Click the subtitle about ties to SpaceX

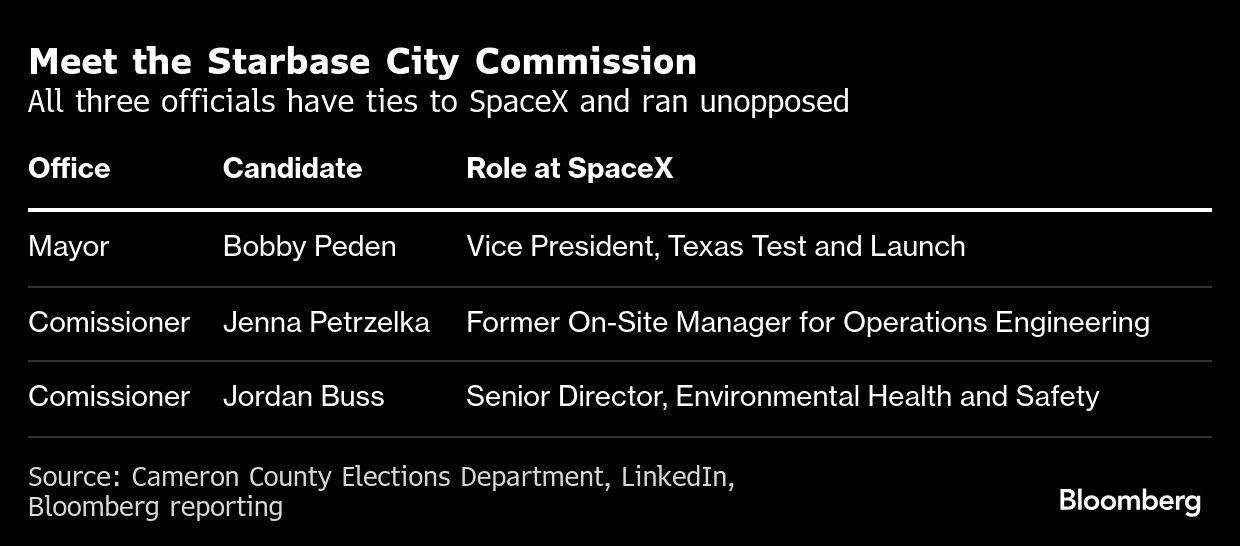click(438, 101)
